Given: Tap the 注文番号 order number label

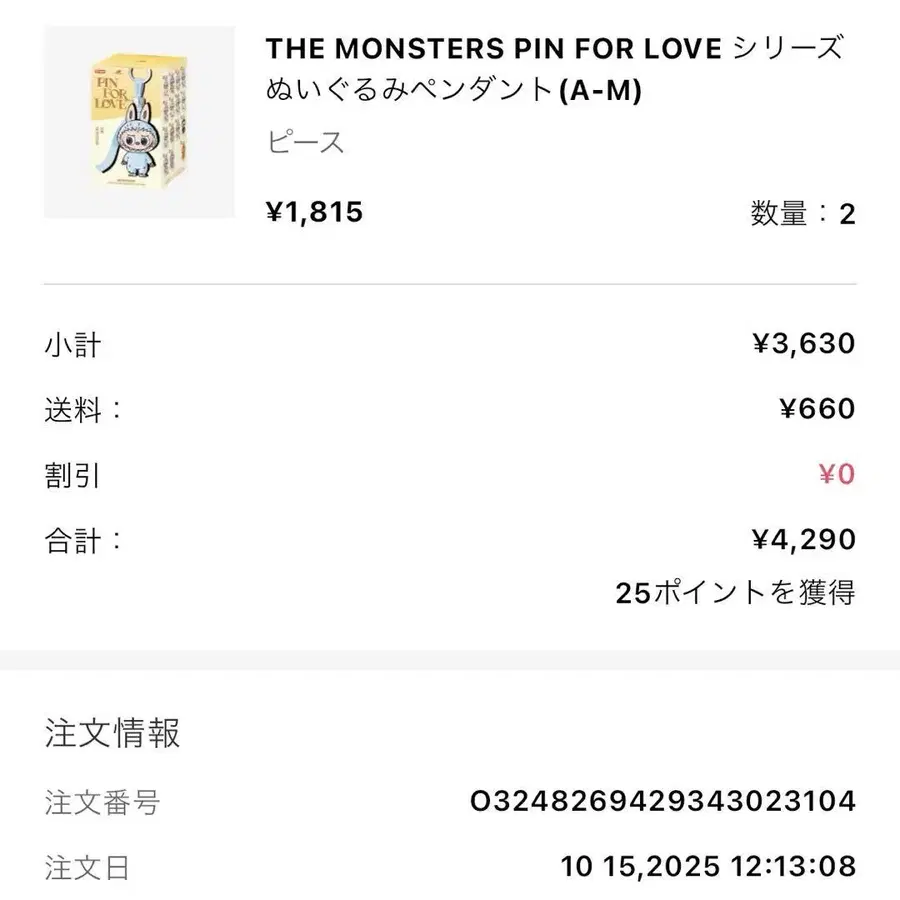Looking at the screenshot, I should [102, 801].
